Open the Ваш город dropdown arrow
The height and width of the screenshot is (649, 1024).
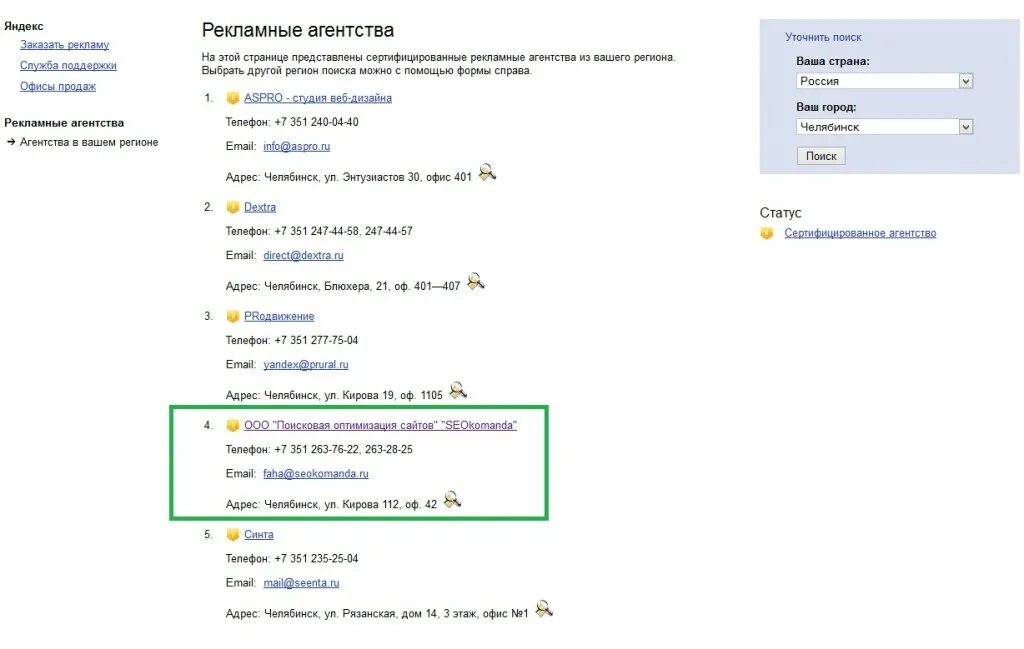pos(966,127)
